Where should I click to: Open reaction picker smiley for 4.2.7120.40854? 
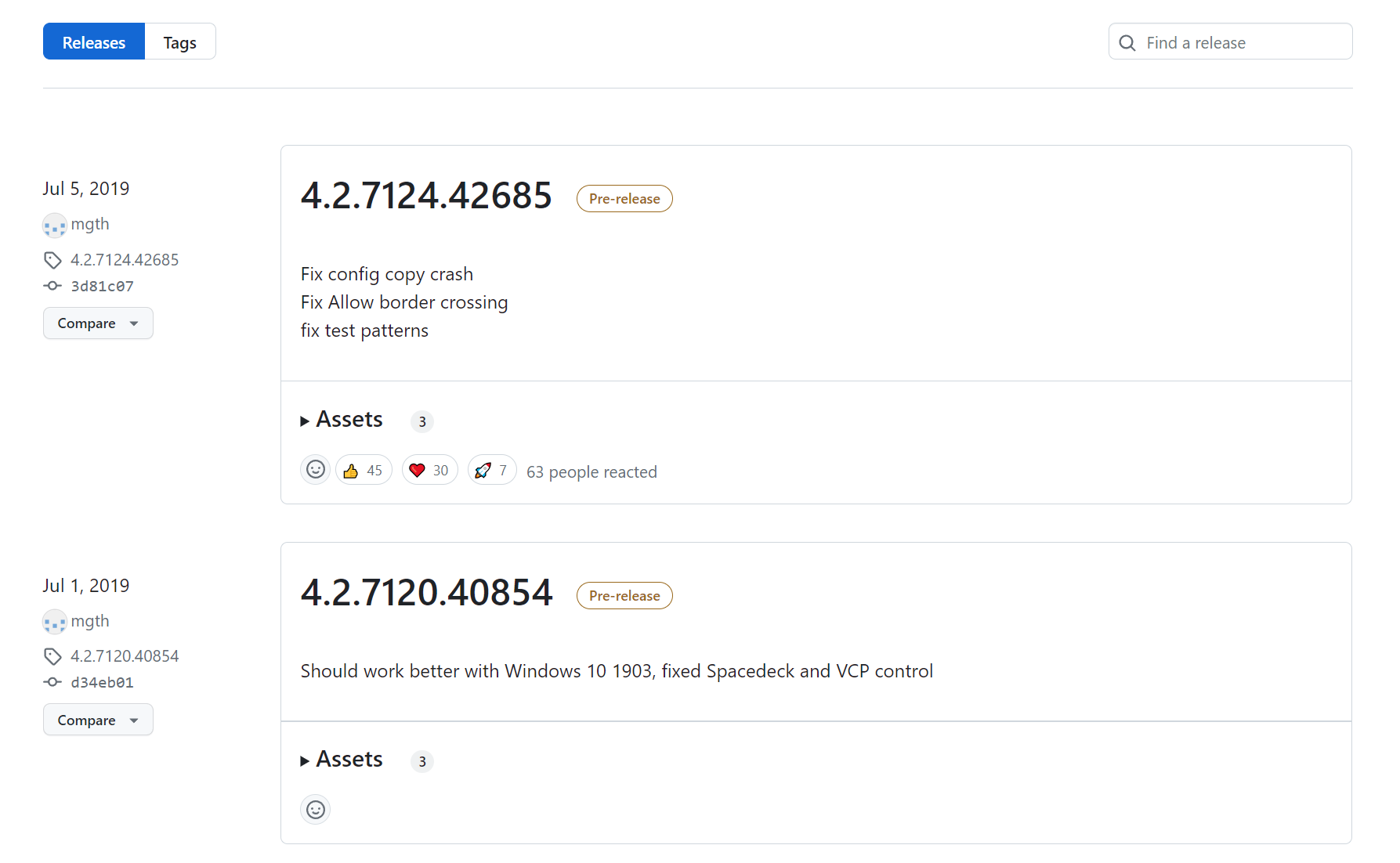coord(316,810)
